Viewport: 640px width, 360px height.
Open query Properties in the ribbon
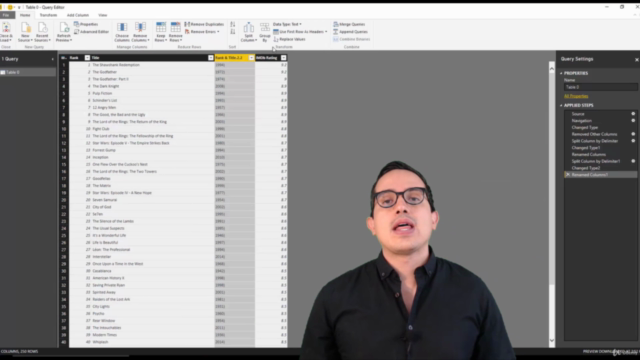(86, 24)
